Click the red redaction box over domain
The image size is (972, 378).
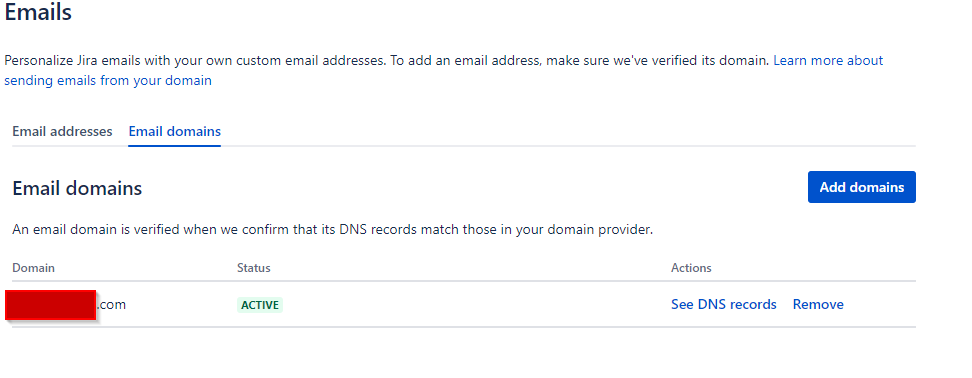coord(51,305)
